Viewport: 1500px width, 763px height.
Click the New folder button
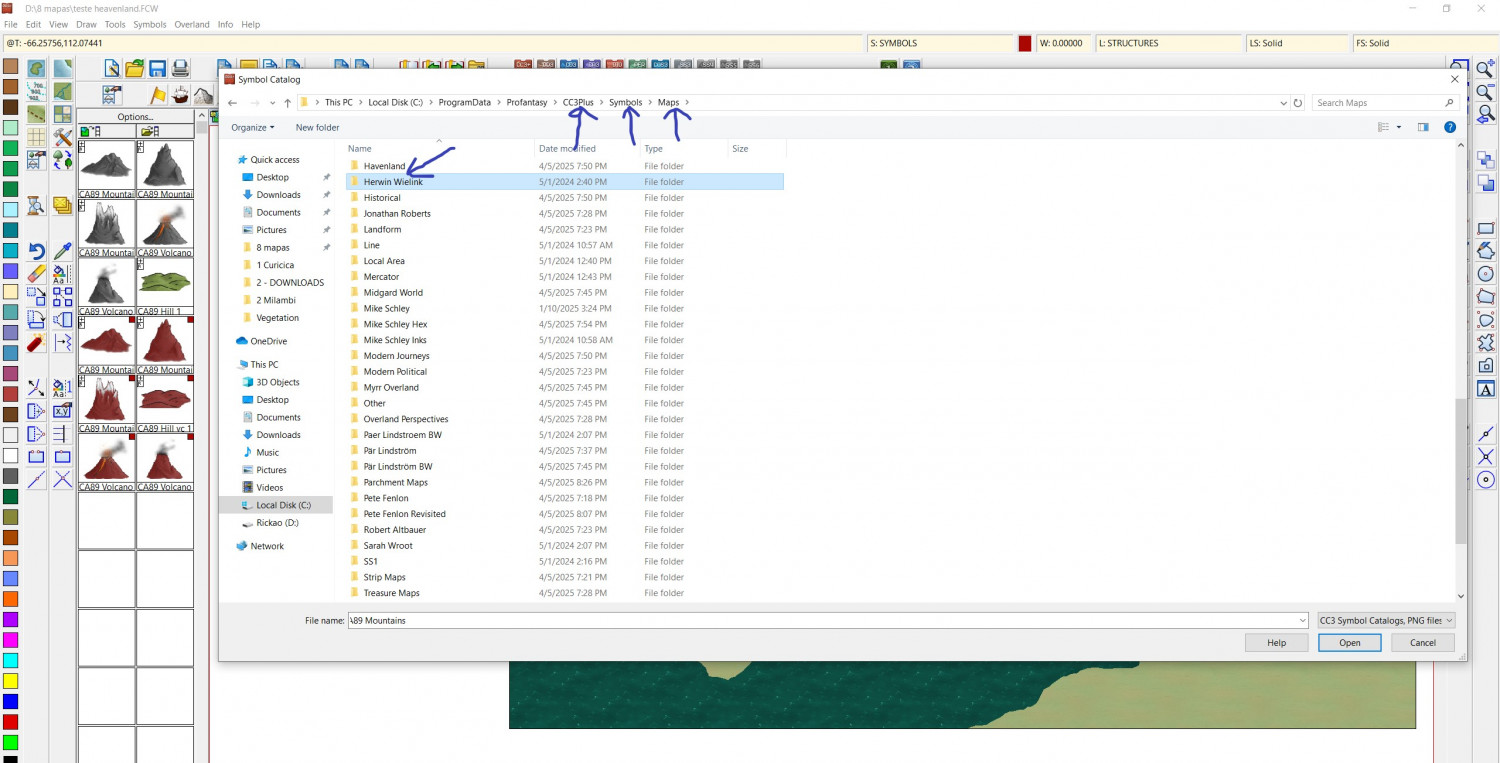click(317, 127)
